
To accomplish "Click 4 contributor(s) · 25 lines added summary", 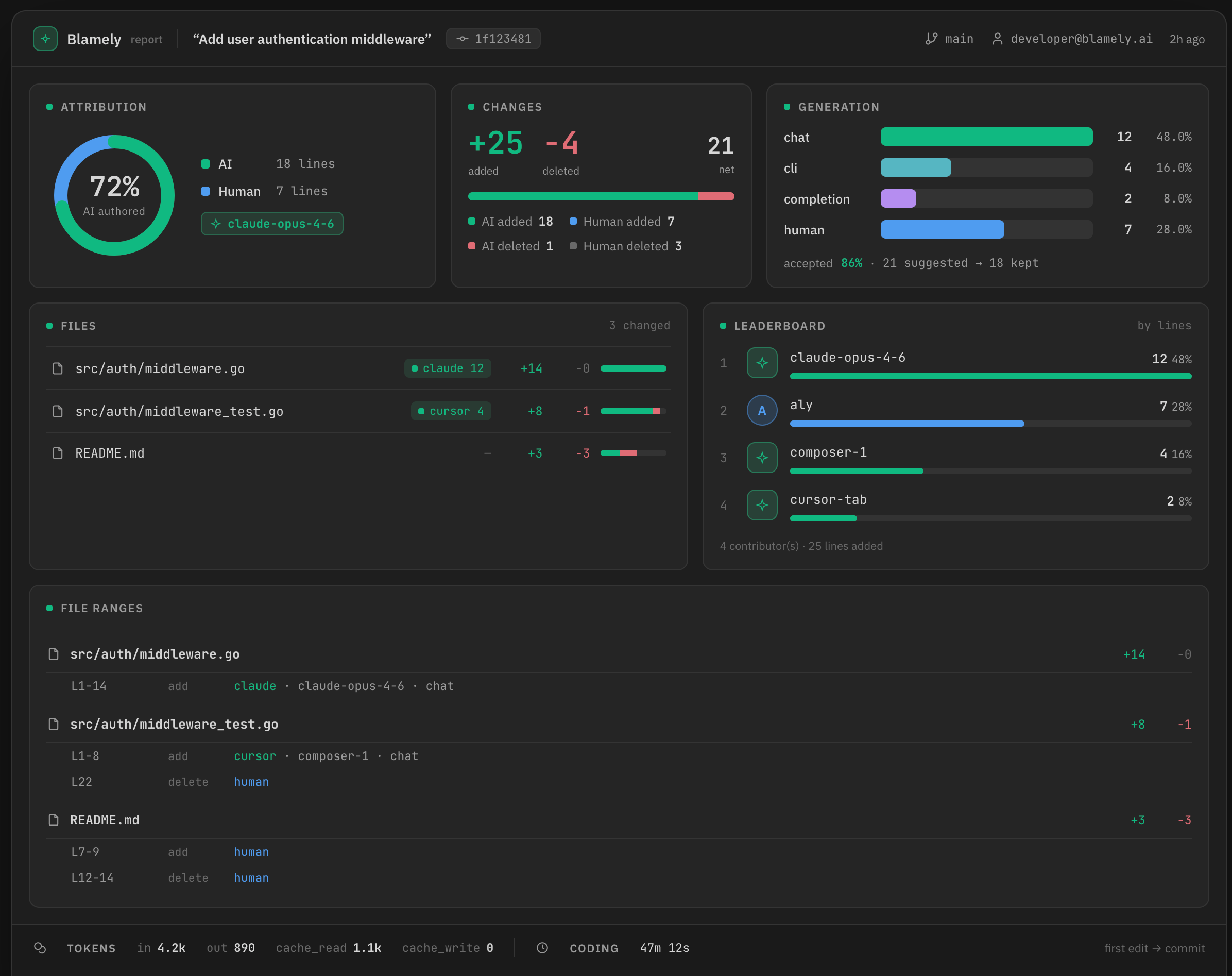I will tap(801, 546).
